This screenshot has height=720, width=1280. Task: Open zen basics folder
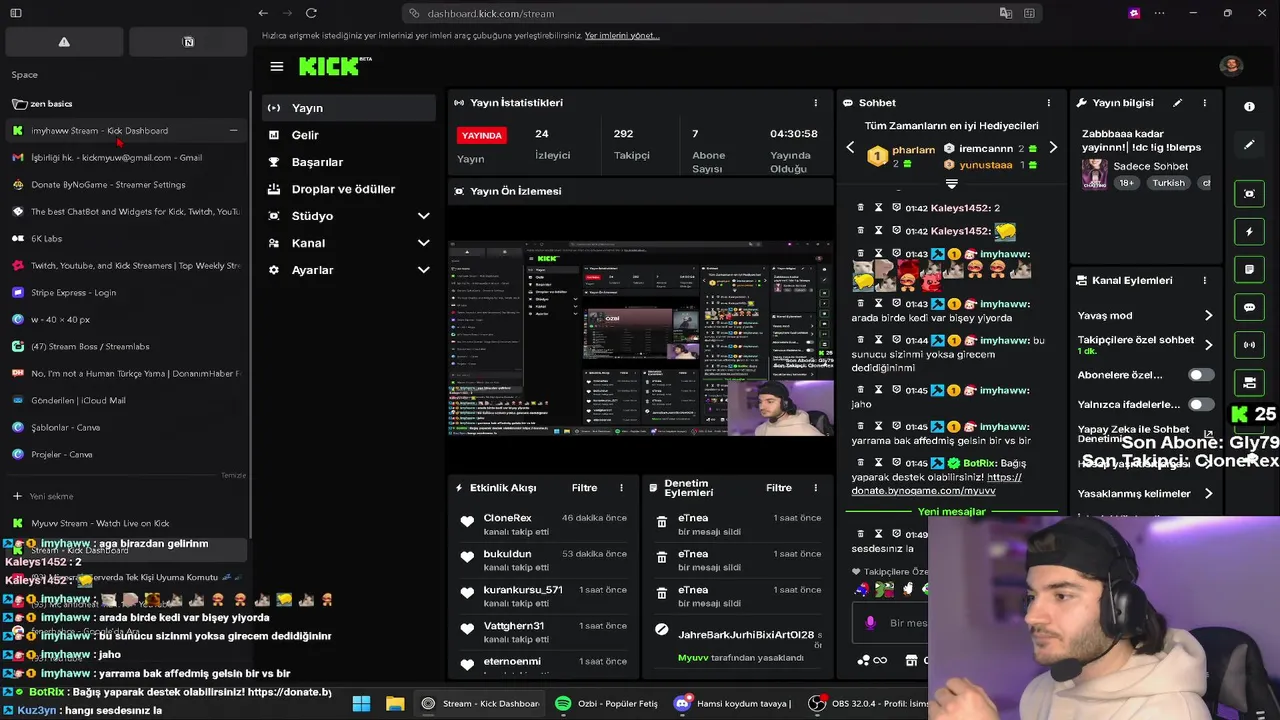click(126, 104)
